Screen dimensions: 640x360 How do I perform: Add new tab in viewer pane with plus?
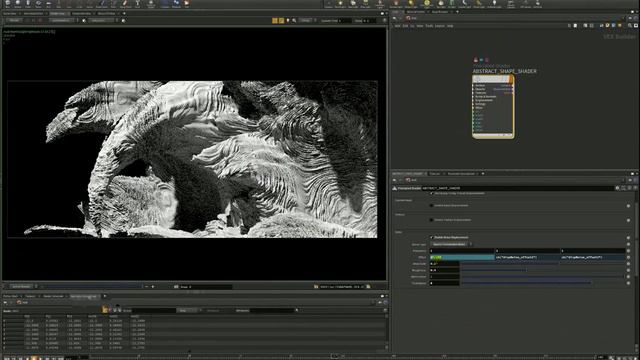(124, 13)
